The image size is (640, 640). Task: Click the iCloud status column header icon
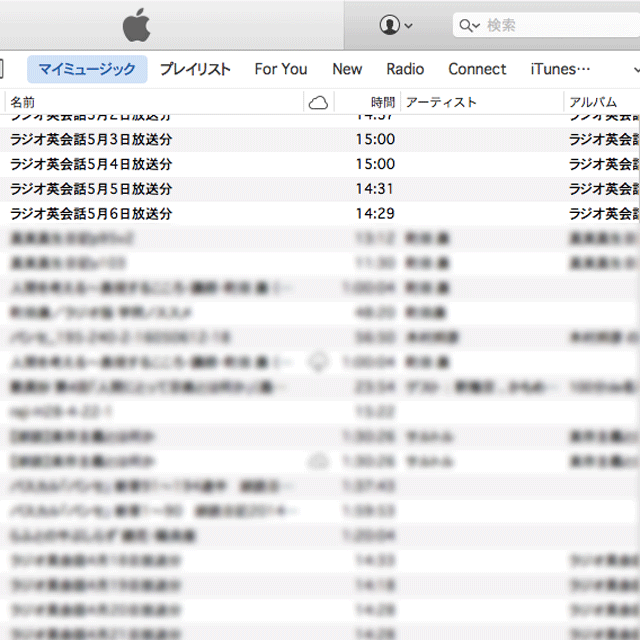pyautogui.click(x=318, y=102)
